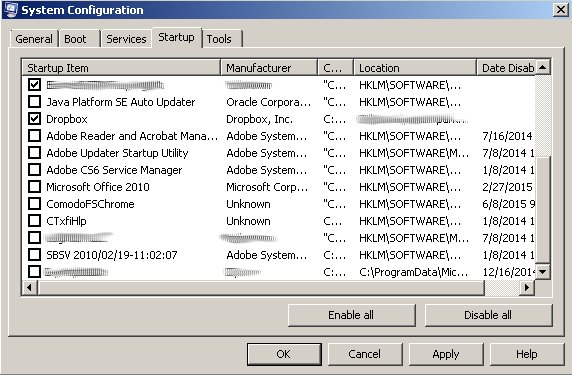Select the Microsoft Corp... manufacturer cell

pyautogui.click(x=267, y=187)
